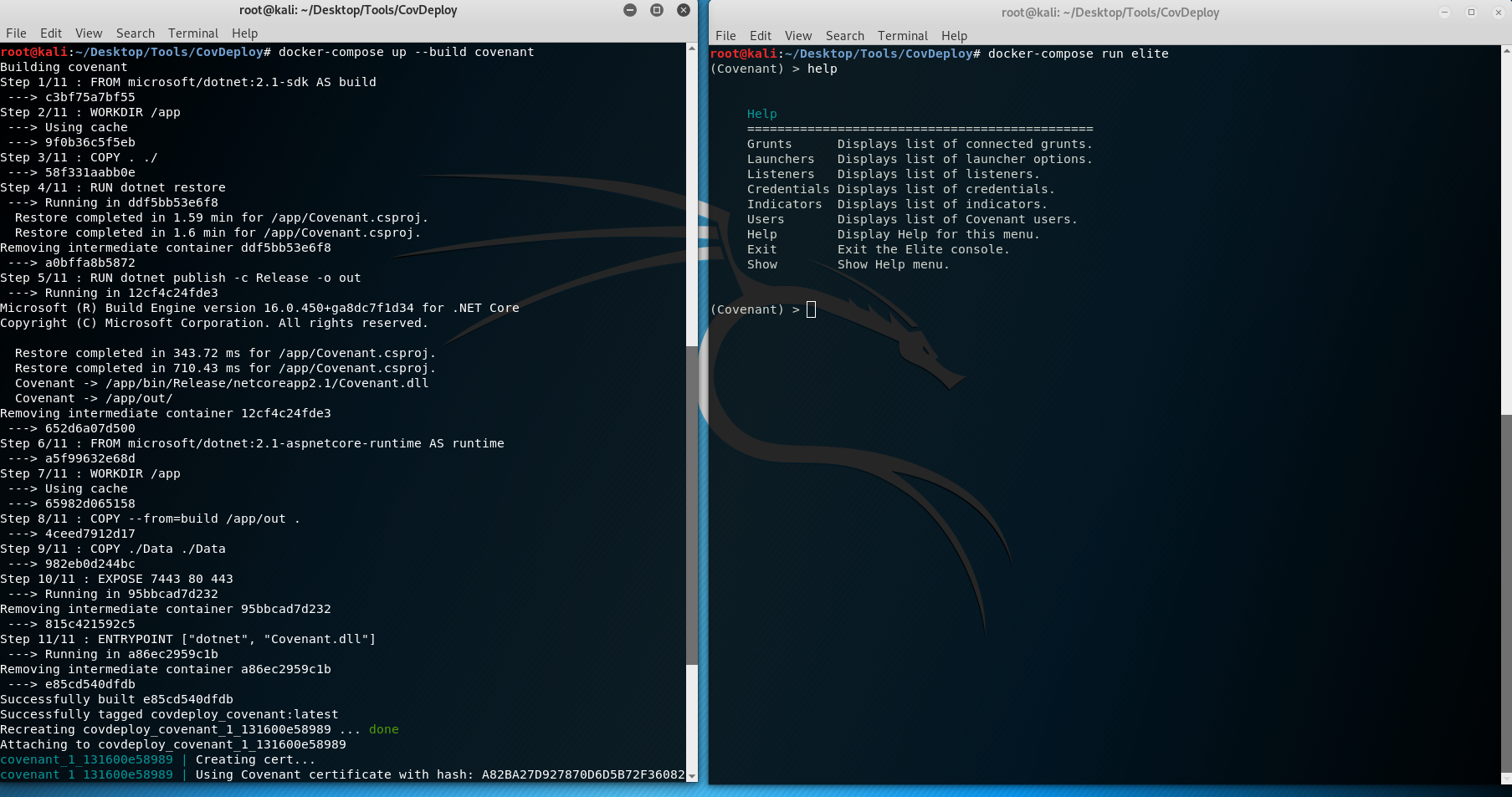1512x797 pixels.
Task: Open Edit menu in right terminal
Action: click(761, 36)
